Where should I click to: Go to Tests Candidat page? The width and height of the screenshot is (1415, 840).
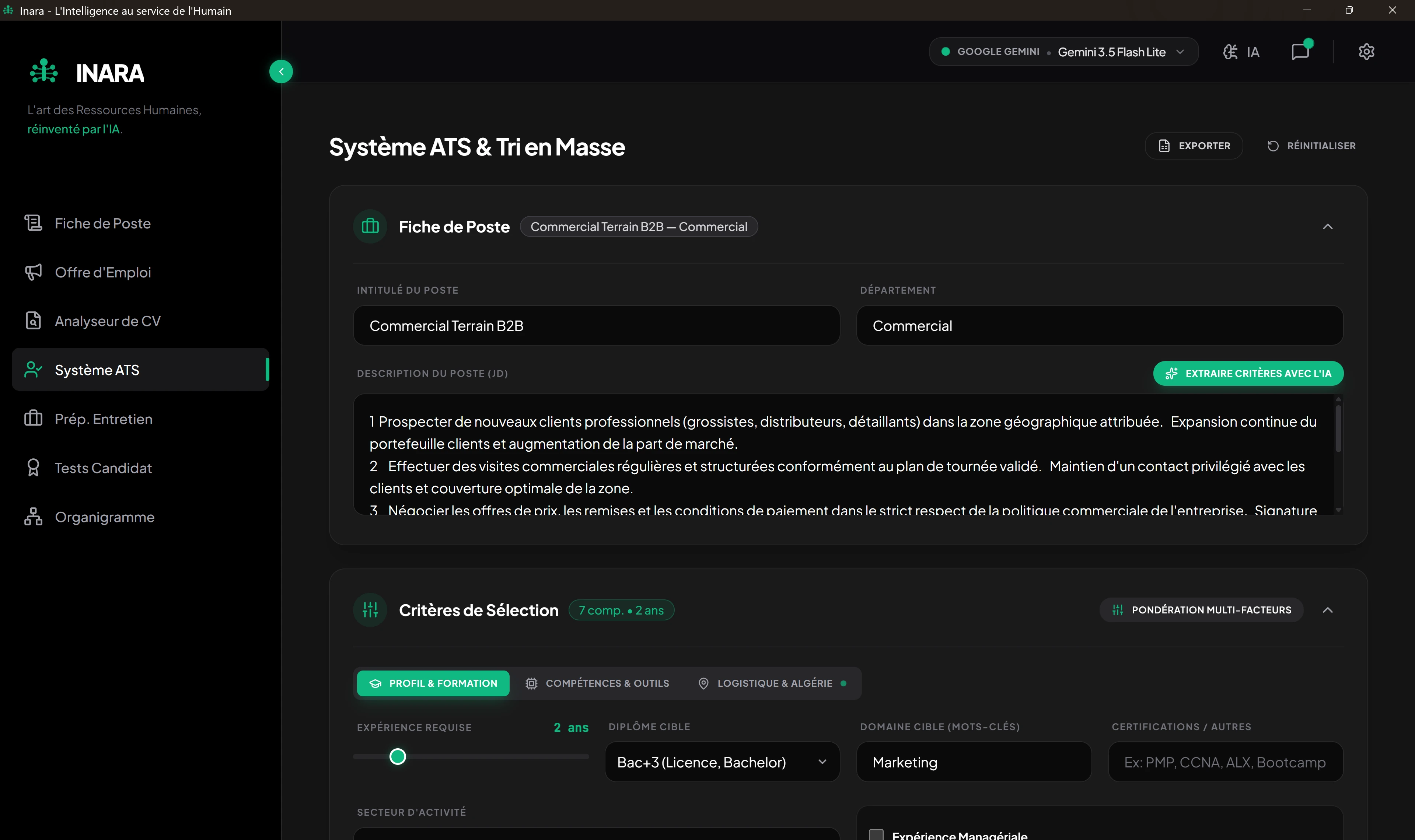tap(140, 468)
